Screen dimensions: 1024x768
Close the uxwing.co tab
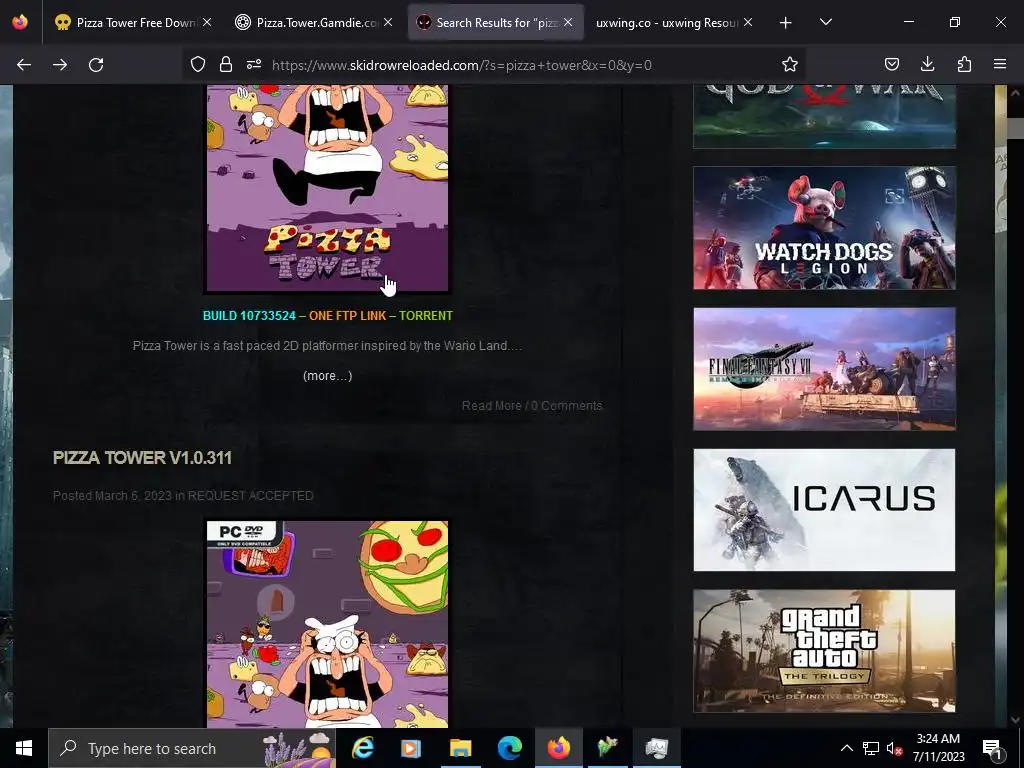pyautogui.click(x=748, y=22)
